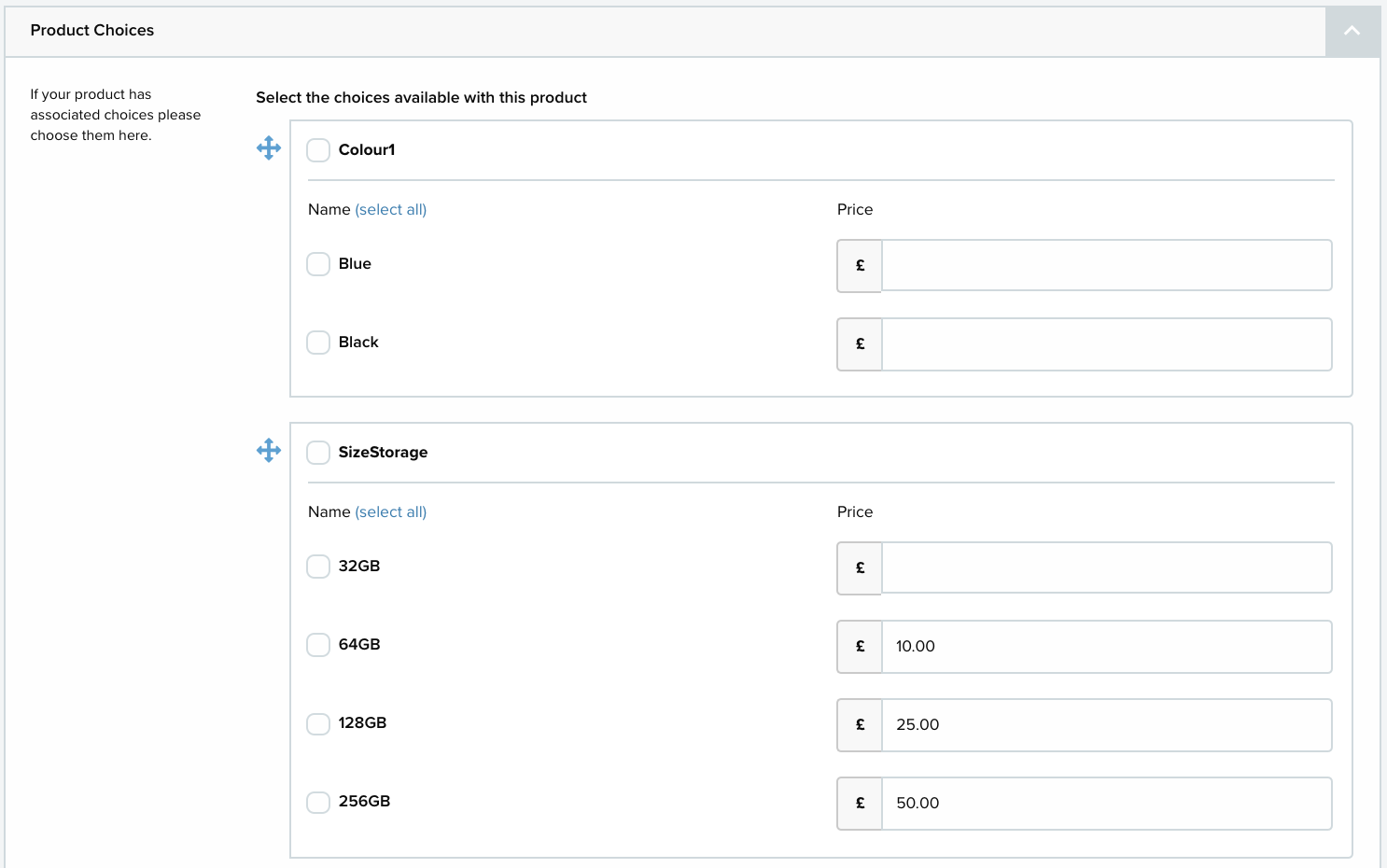This screenshot has width=1387, height=868.
Task: Tick the SizeStorage group checkbox
Action: click(318, 453)
